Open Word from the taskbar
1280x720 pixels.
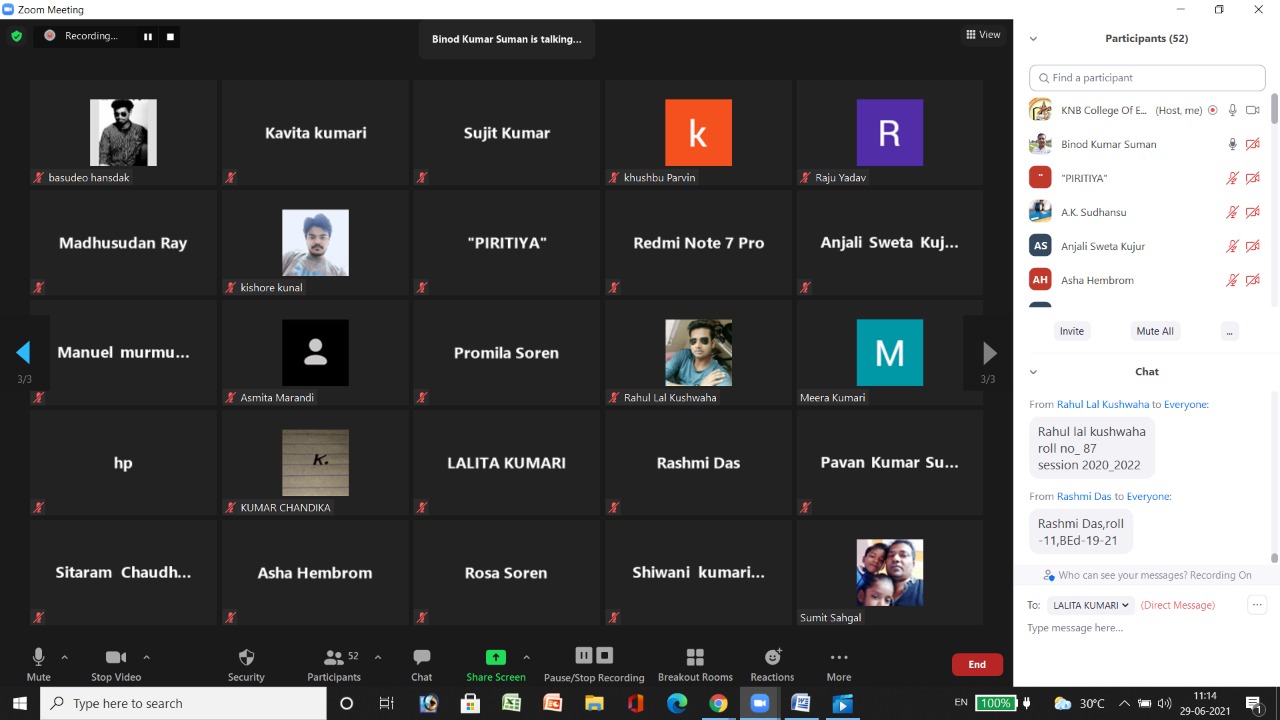pyautogui.click(x=801, y=703)
